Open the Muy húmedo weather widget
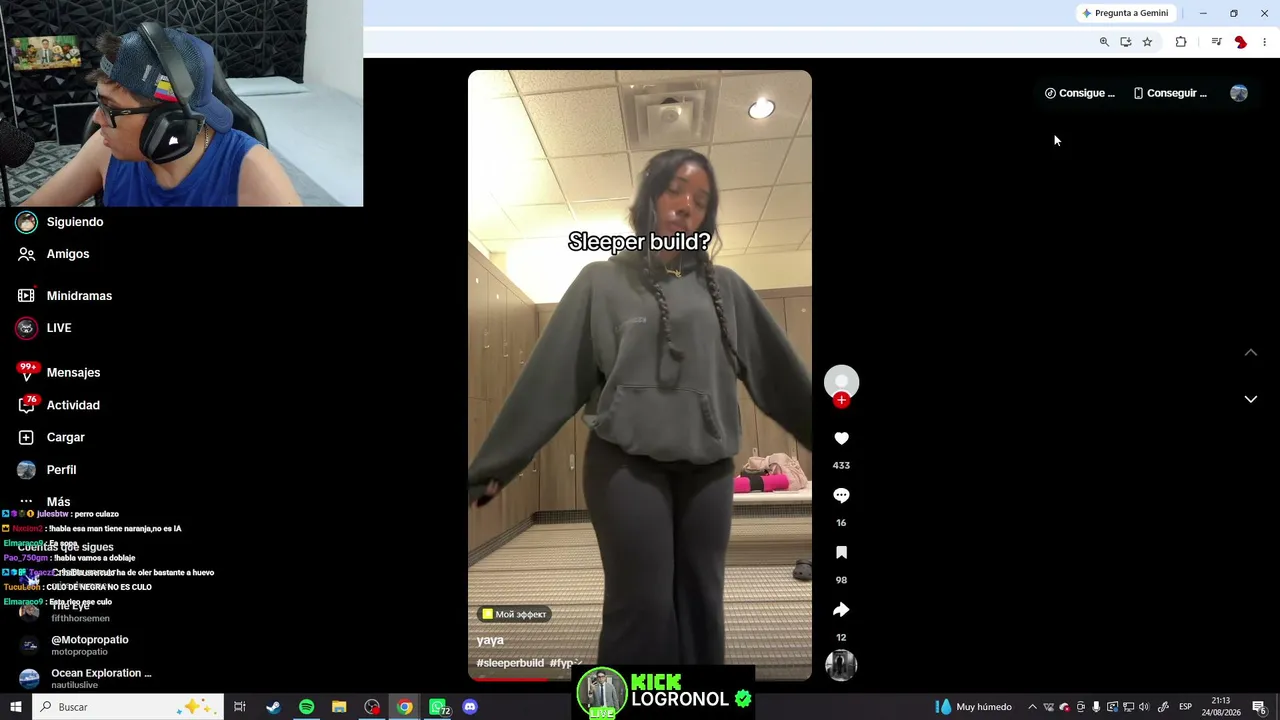Viewport: 1280px width, 720px height. coord(972,707)
